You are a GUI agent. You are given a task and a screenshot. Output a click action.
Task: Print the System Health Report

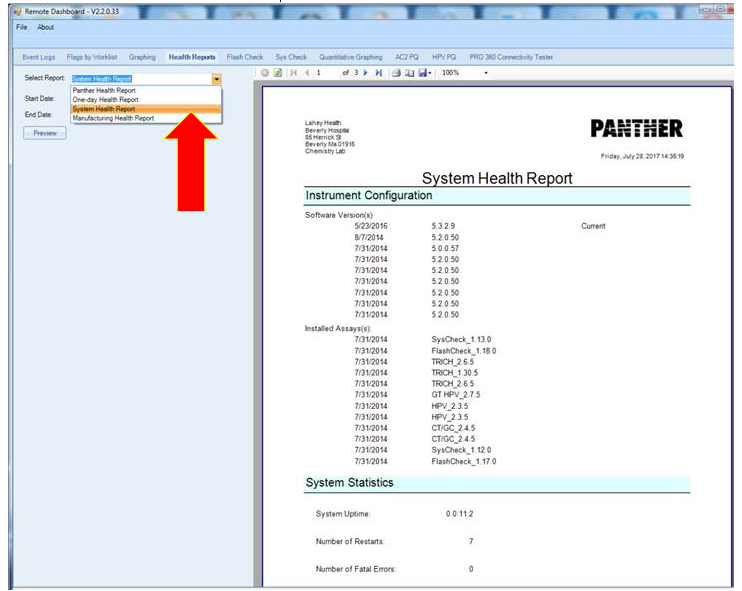396,73
